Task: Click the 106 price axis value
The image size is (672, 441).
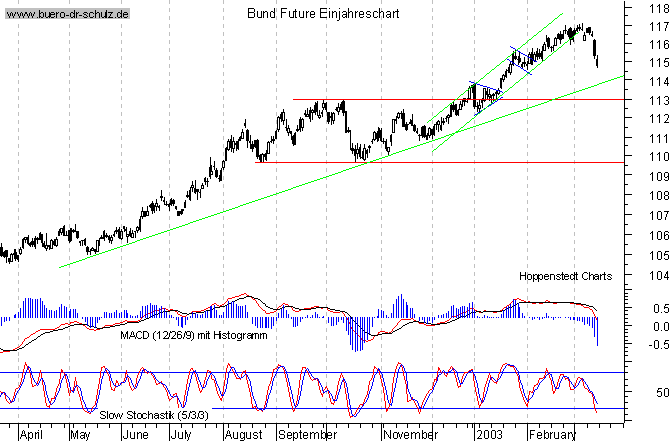Action: (x=659, y=235)
